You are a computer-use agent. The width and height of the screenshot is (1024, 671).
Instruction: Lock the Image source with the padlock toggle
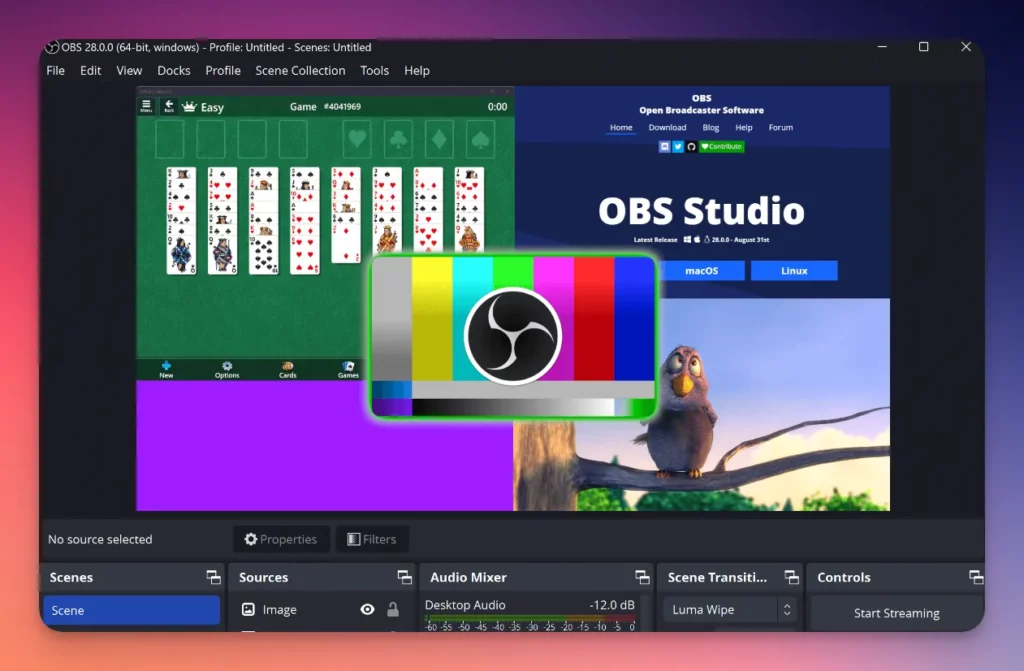[x=395, y=609]
